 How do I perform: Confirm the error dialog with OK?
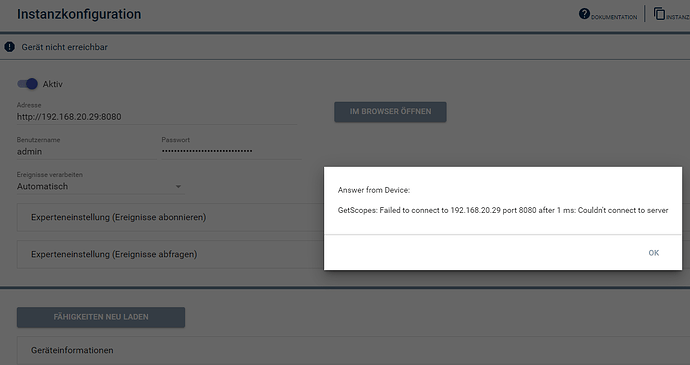click(653, 253)
